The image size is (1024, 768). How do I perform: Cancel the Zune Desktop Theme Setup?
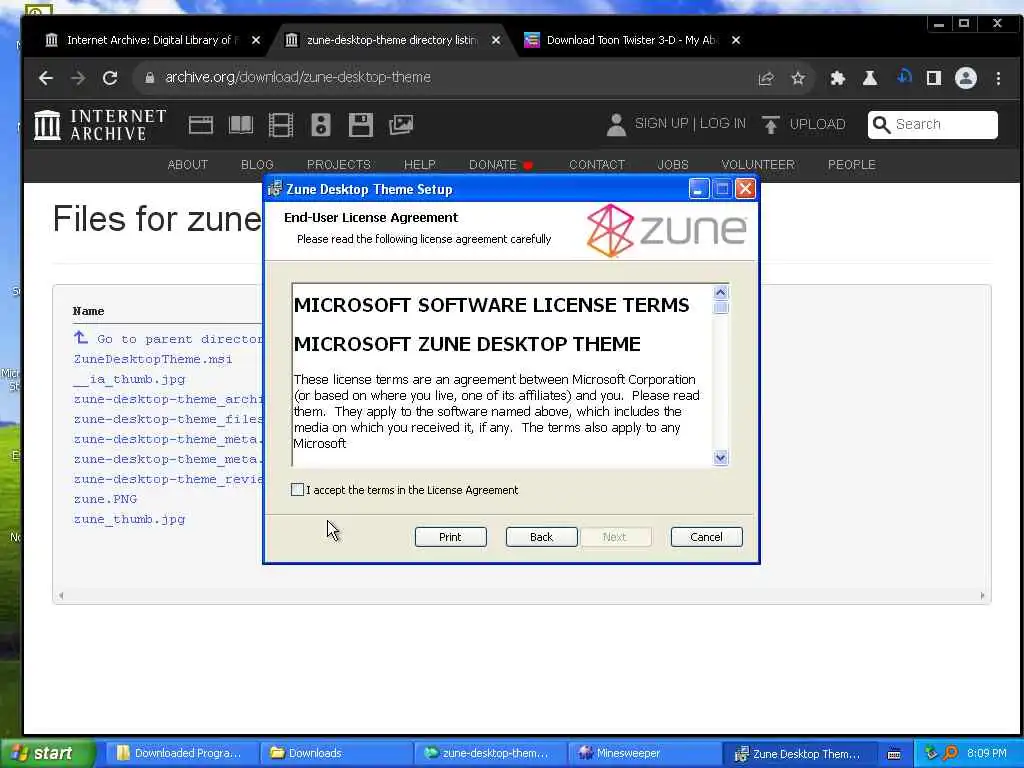tap(706, 537)
